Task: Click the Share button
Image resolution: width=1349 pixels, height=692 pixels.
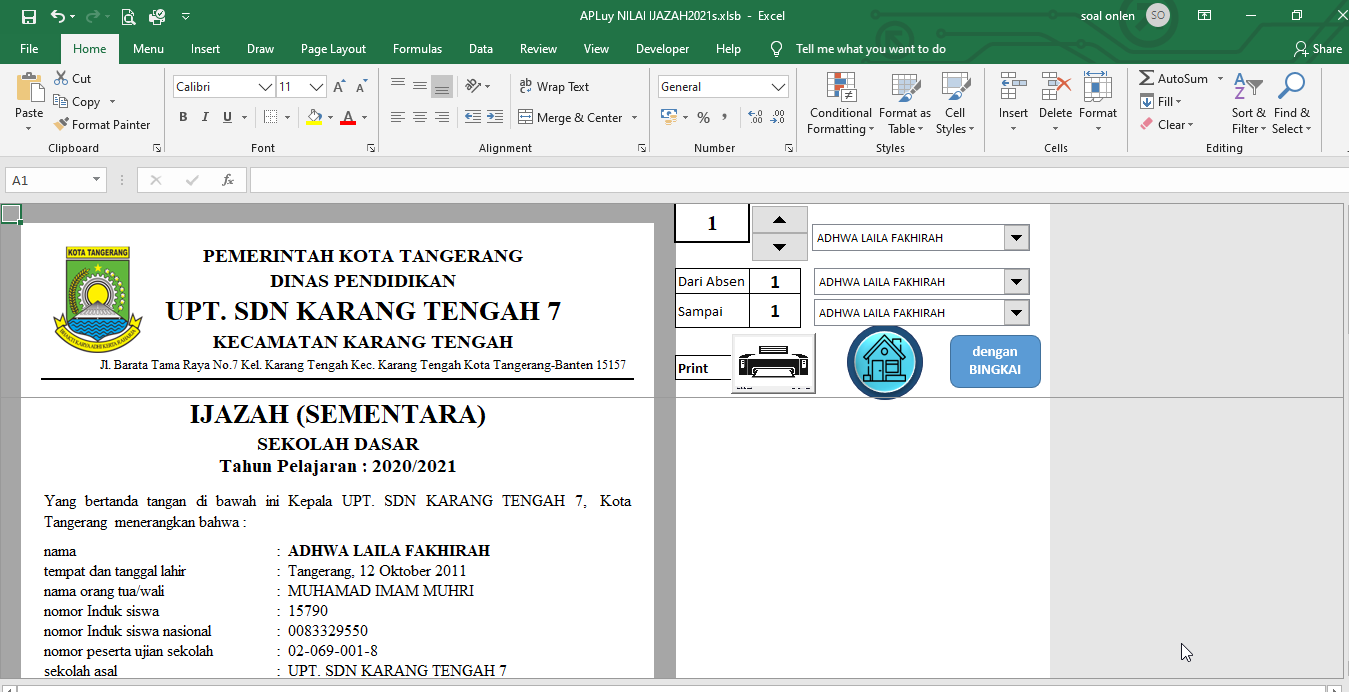Action: [x=1318, y=49]
